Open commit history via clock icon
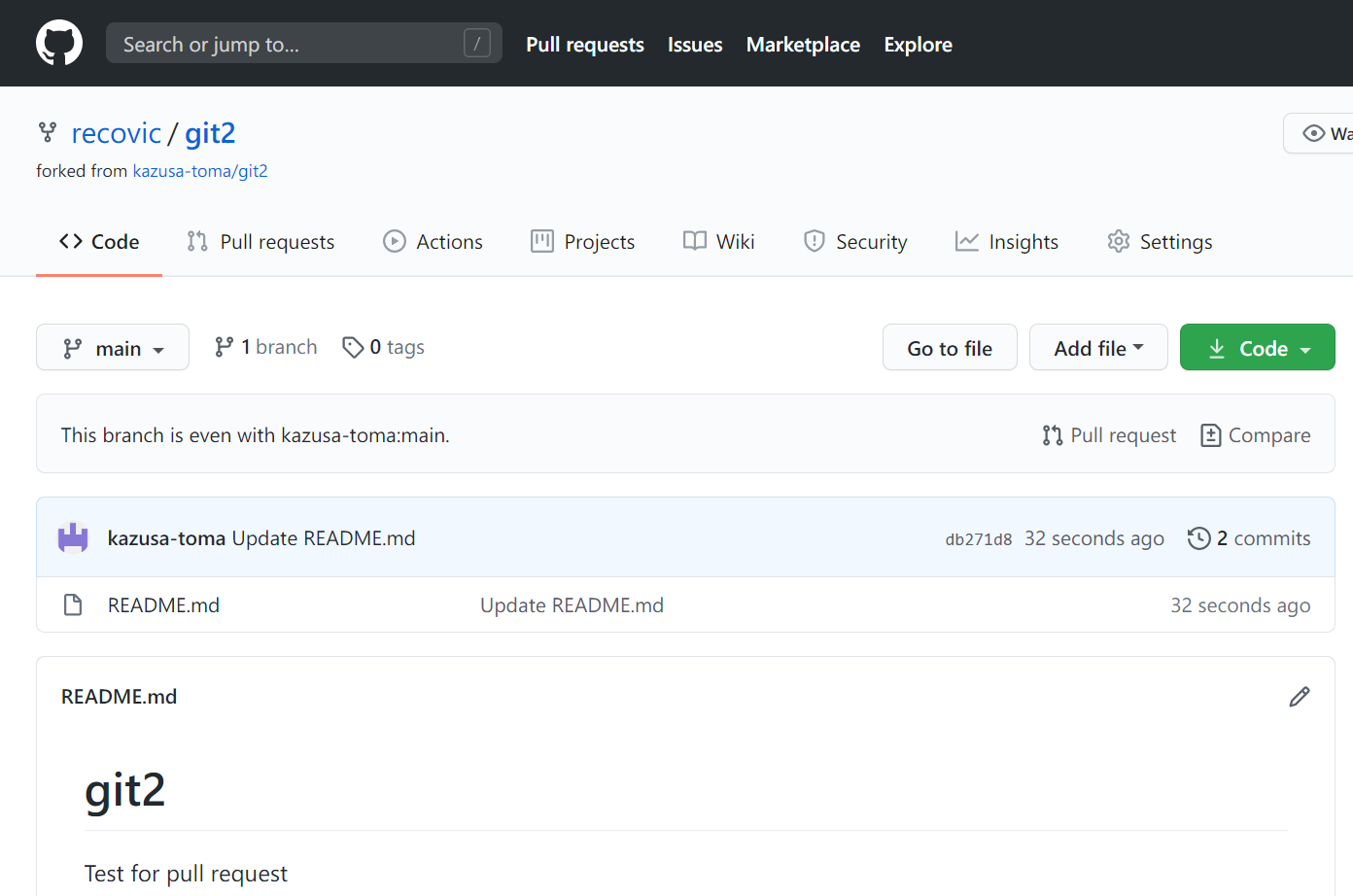This screenshot has height=896, width=1353. coord(1198,538)
